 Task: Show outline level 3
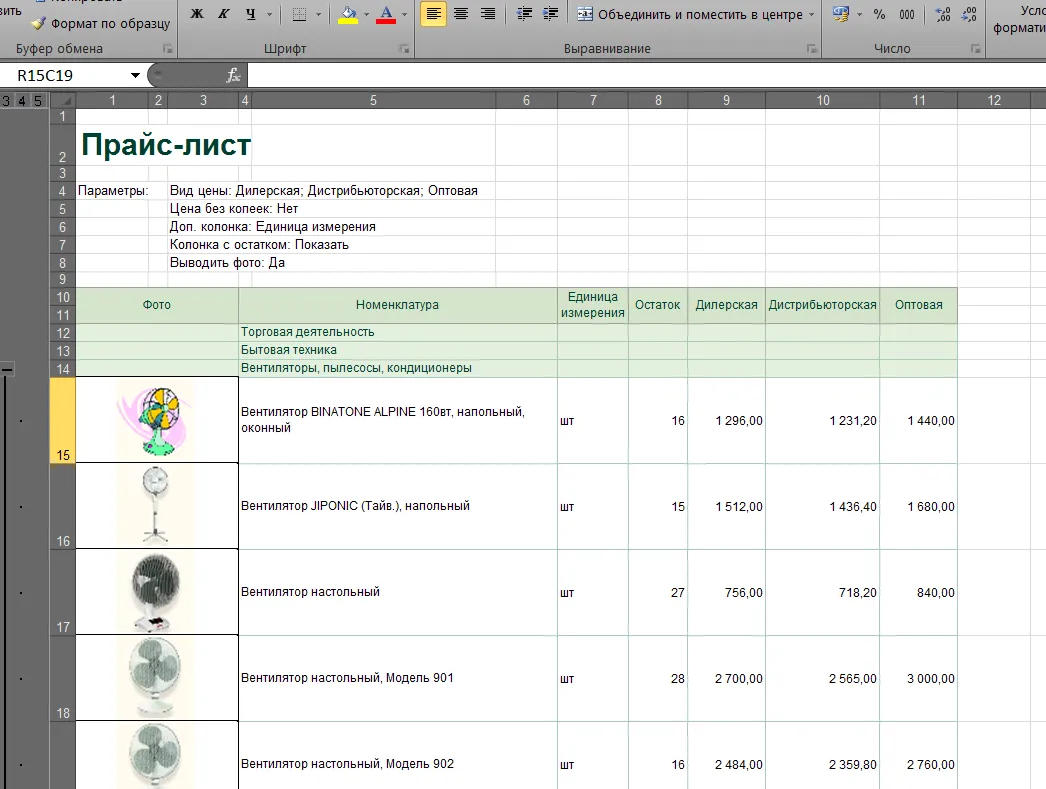click(6, 101)
